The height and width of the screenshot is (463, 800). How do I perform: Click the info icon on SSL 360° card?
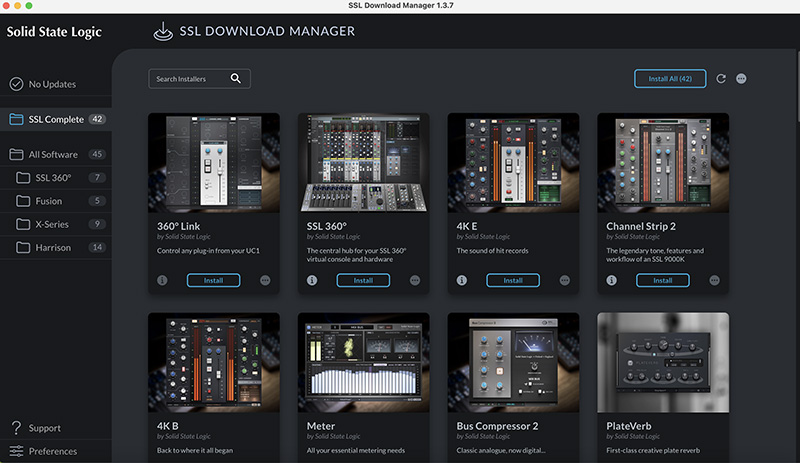pos(312,281)
